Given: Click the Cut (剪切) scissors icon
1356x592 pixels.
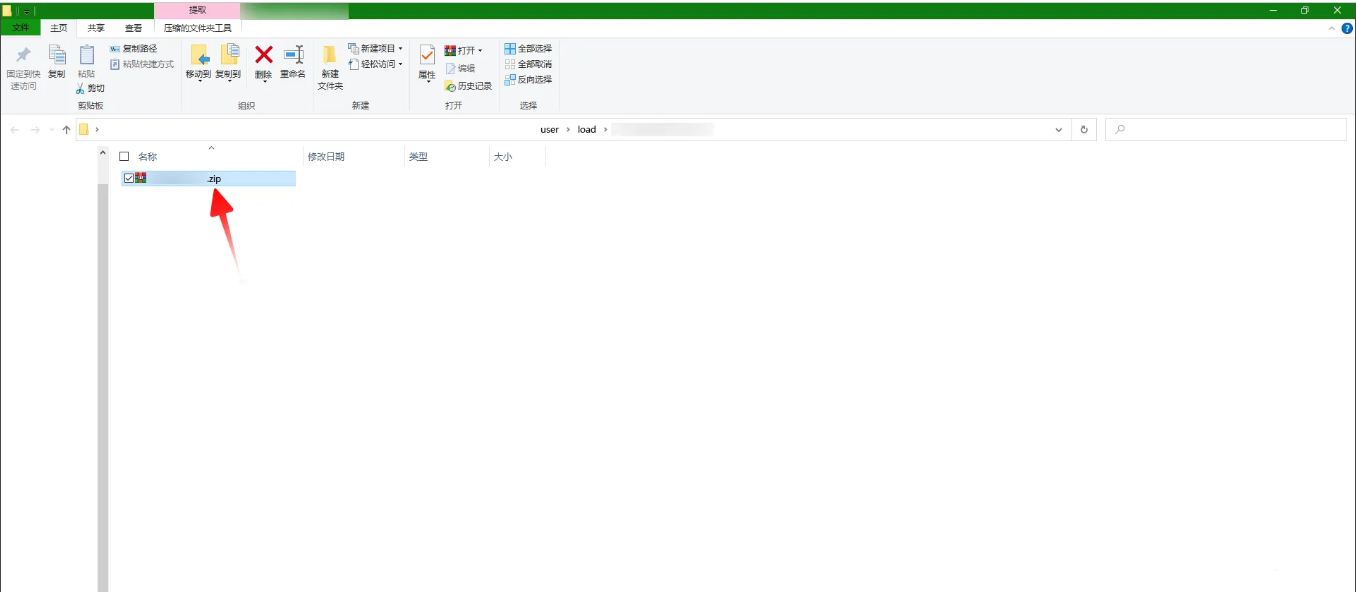Looking at the screenshot, I should (81, 88).
